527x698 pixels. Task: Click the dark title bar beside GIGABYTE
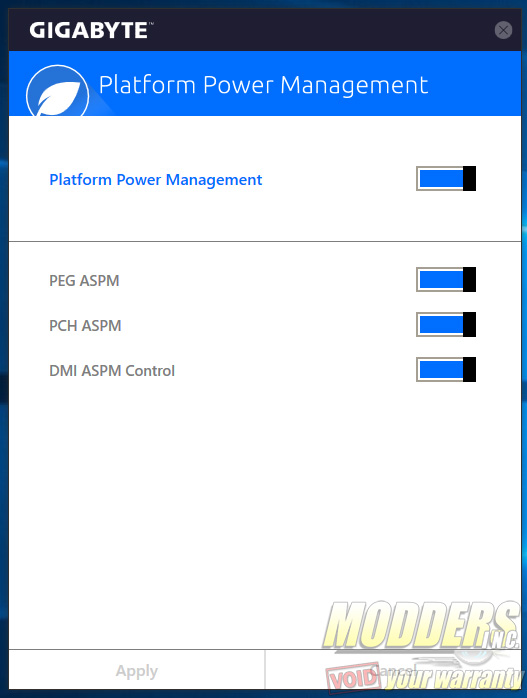pos(320,30)
